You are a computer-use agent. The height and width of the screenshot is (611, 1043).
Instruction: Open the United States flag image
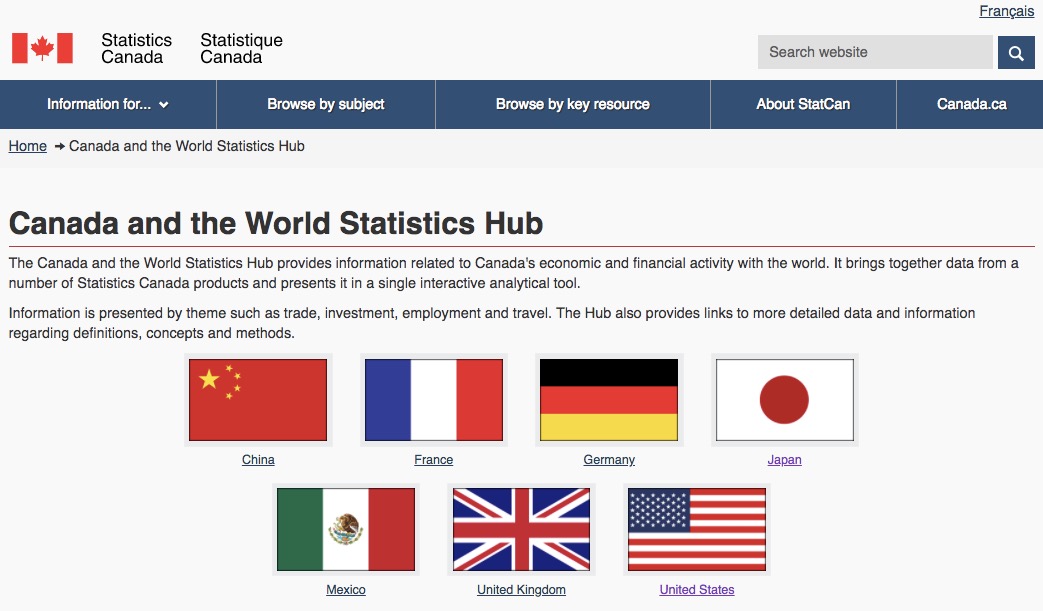696,529
